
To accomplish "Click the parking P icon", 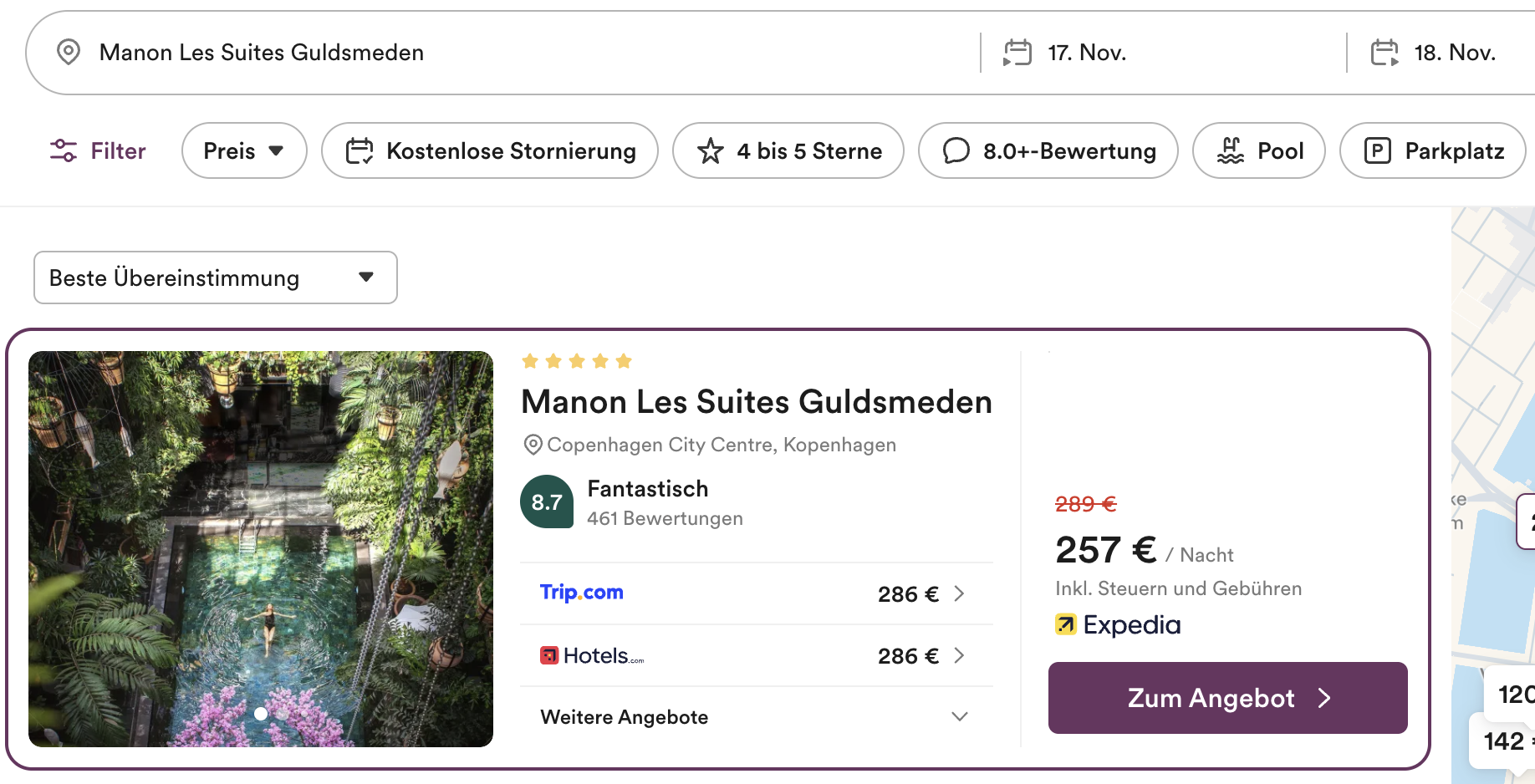I will coord(1378,150).
